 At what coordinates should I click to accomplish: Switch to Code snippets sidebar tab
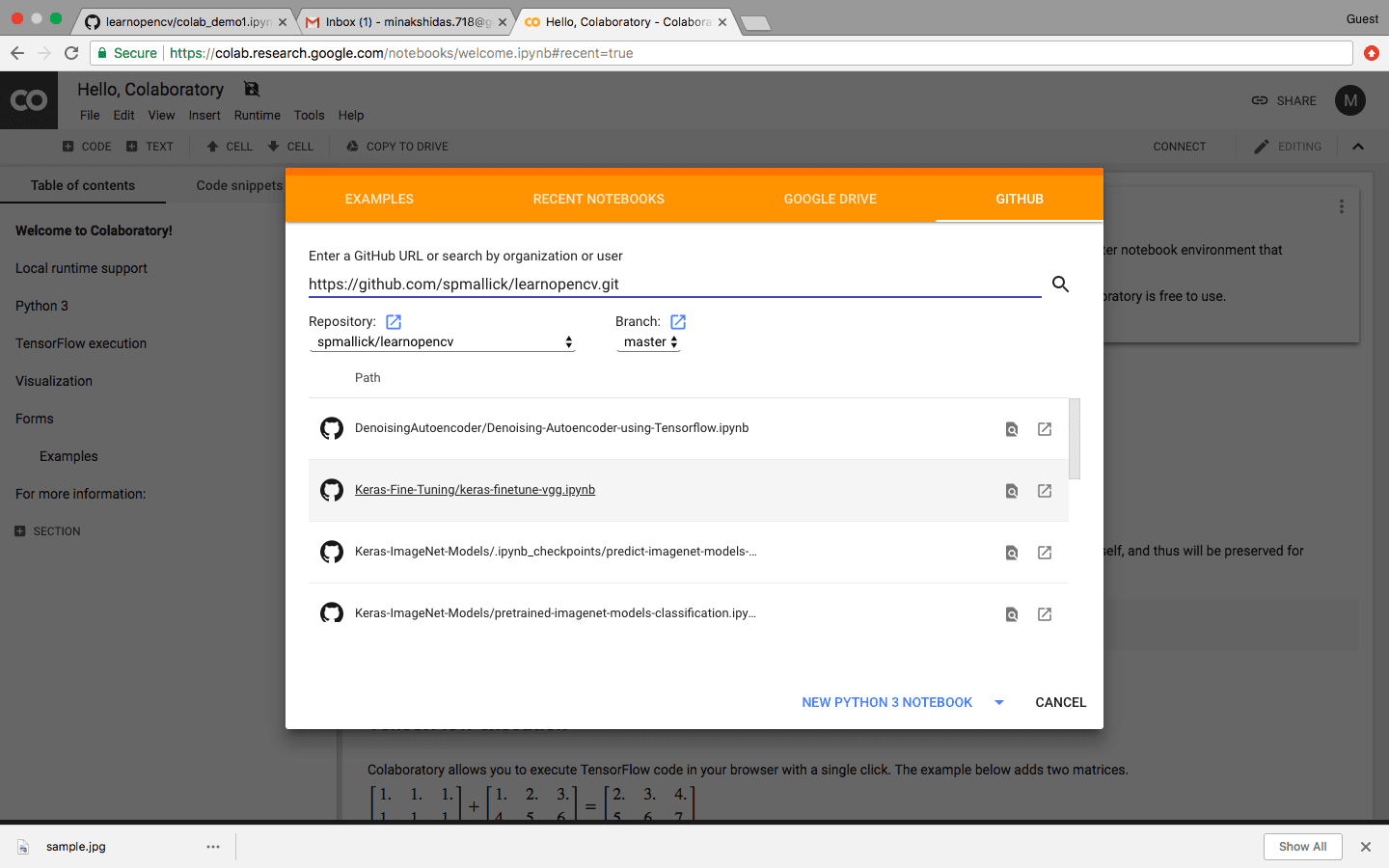(x=239, y=185)
